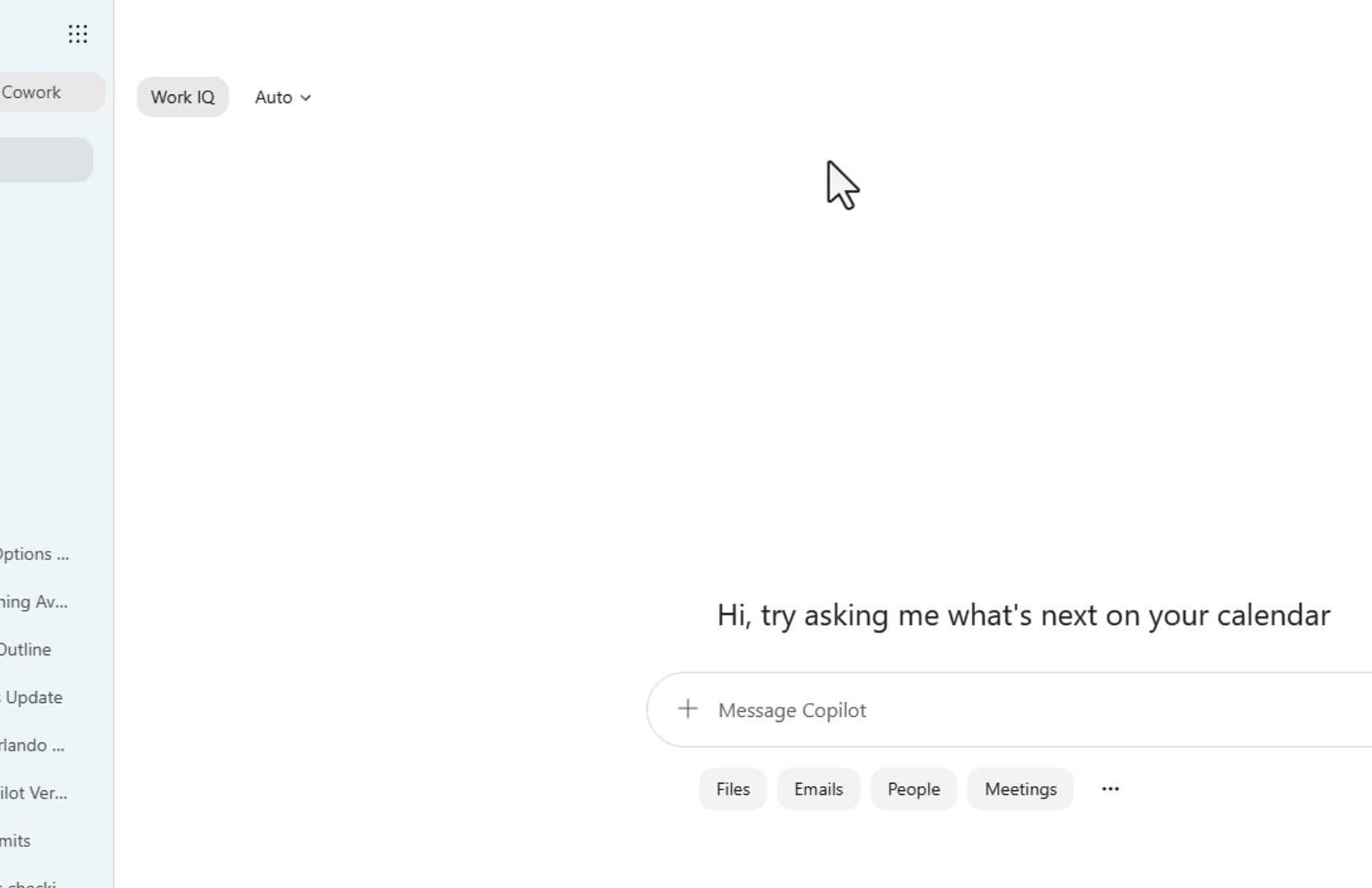Image resolution: width=1372 pixels, height=888 pixels.
Task: Select the Meetings suggestion chip
Action: coord(1020,789)
